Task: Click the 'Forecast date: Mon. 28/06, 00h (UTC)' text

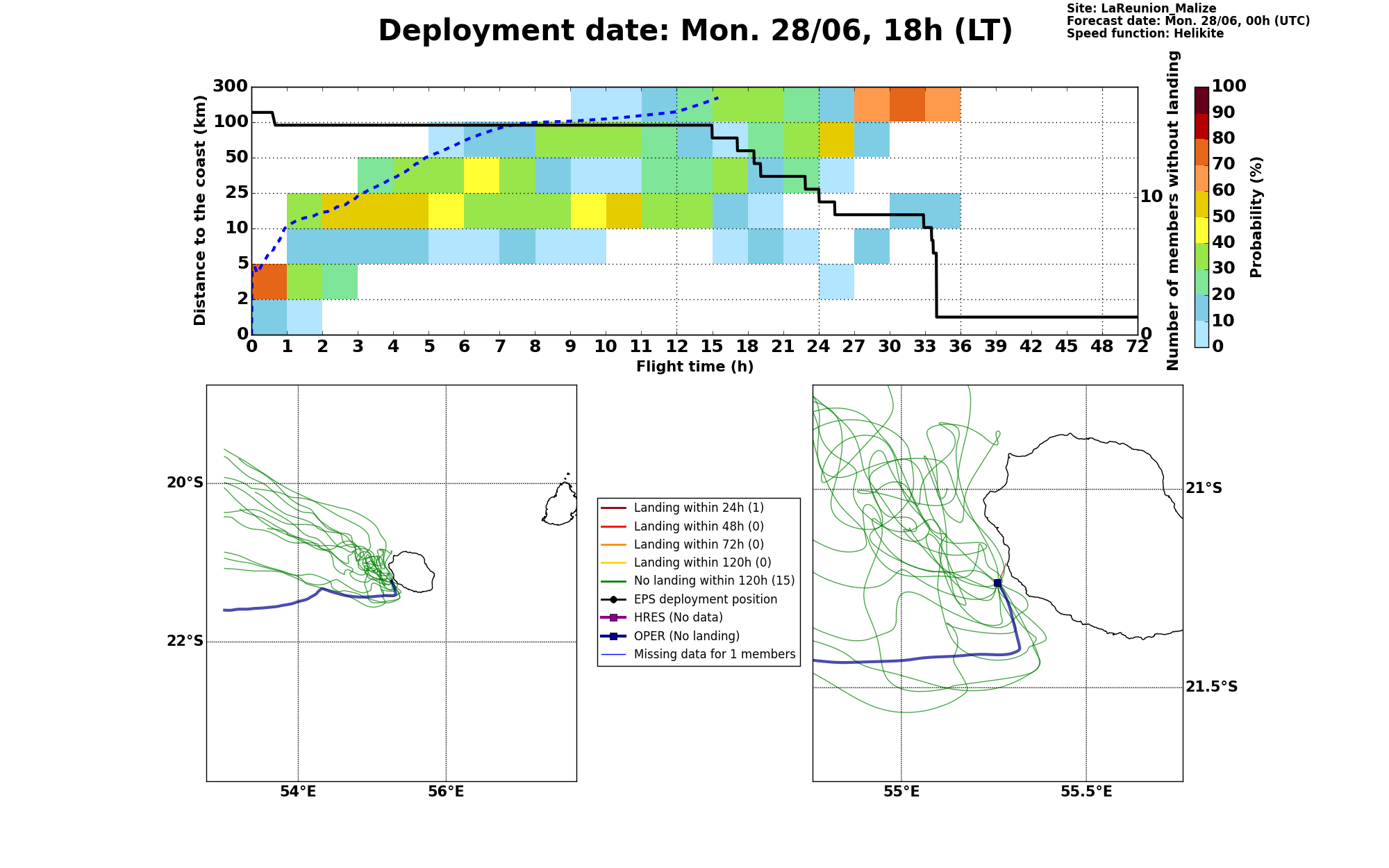Action: (x=1188, y=22)
